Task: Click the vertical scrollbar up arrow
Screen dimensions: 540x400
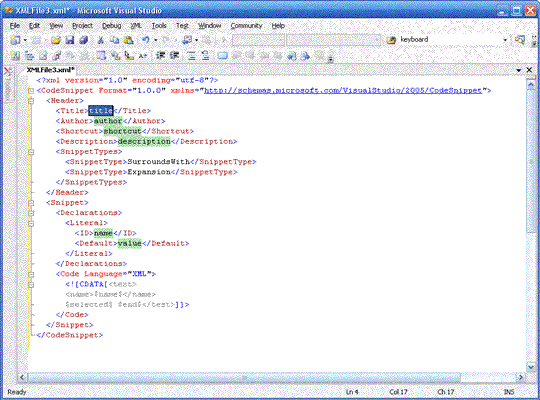Action: point(531,84)
